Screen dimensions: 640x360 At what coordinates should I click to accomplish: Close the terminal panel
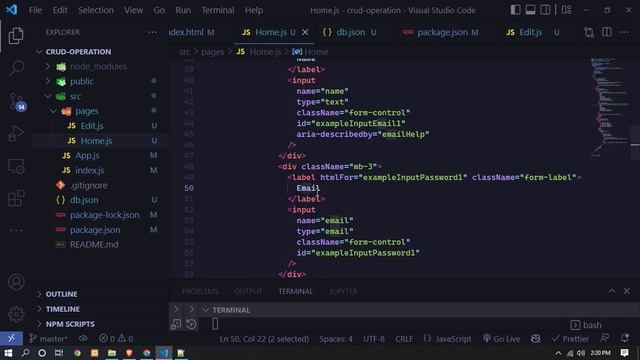click(x=627, y=291)
